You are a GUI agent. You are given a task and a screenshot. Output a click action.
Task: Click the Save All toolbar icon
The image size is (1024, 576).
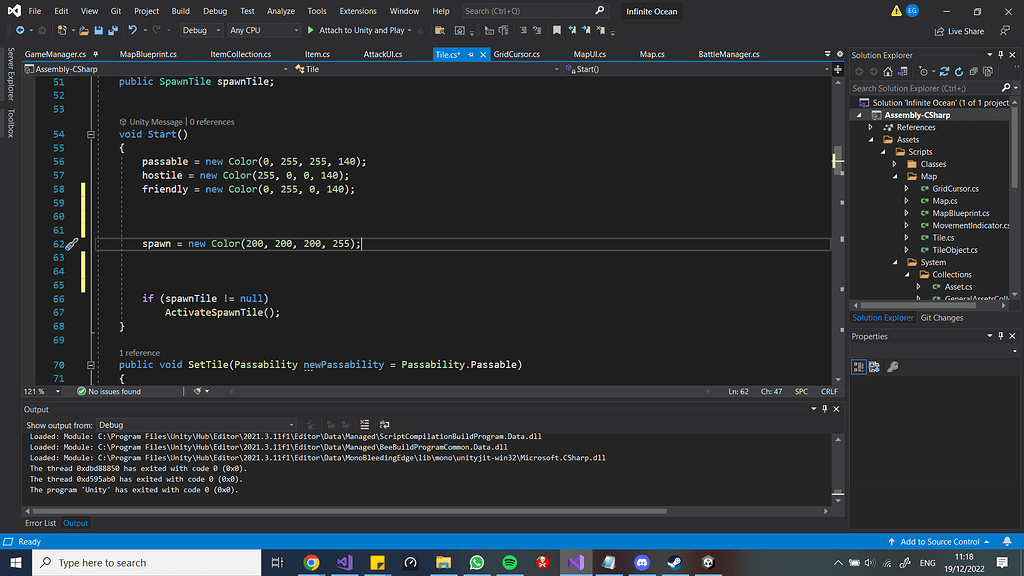111,31
